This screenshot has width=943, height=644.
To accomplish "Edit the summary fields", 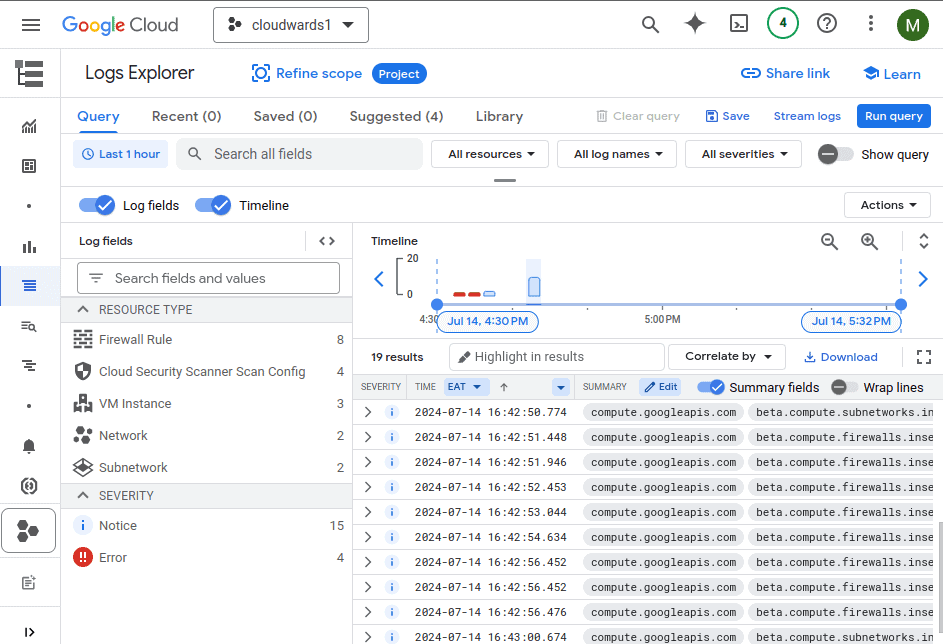I will (660, 387).
